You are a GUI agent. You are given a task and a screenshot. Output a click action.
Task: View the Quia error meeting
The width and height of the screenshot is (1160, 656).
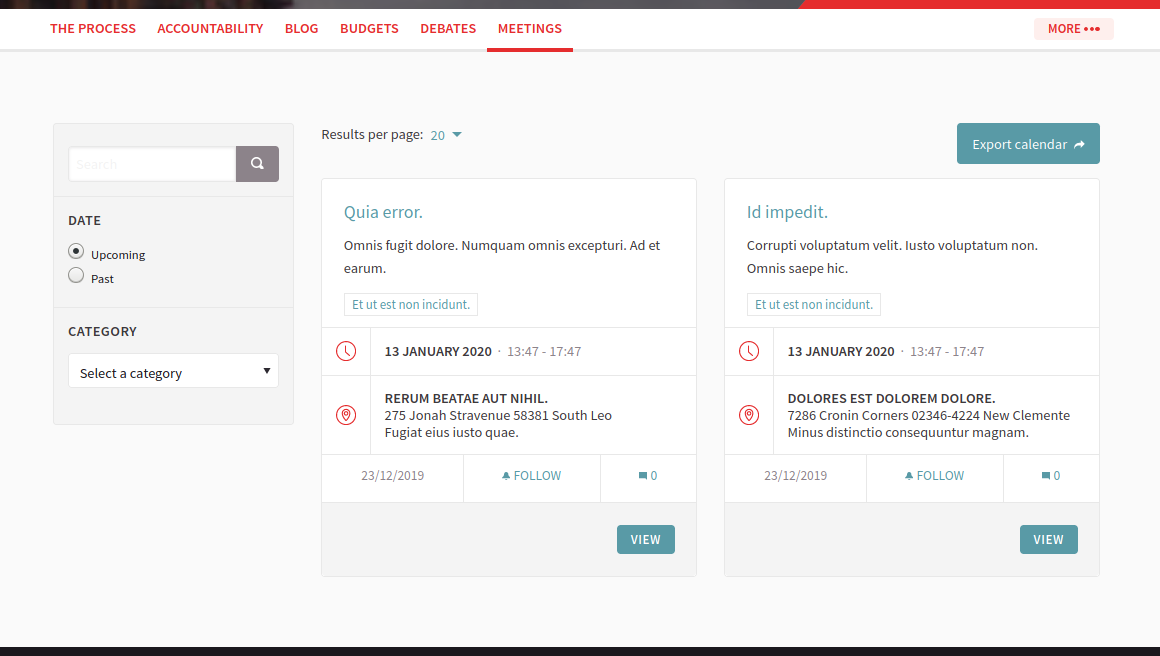pyautogui.click(x=645, y=539)
